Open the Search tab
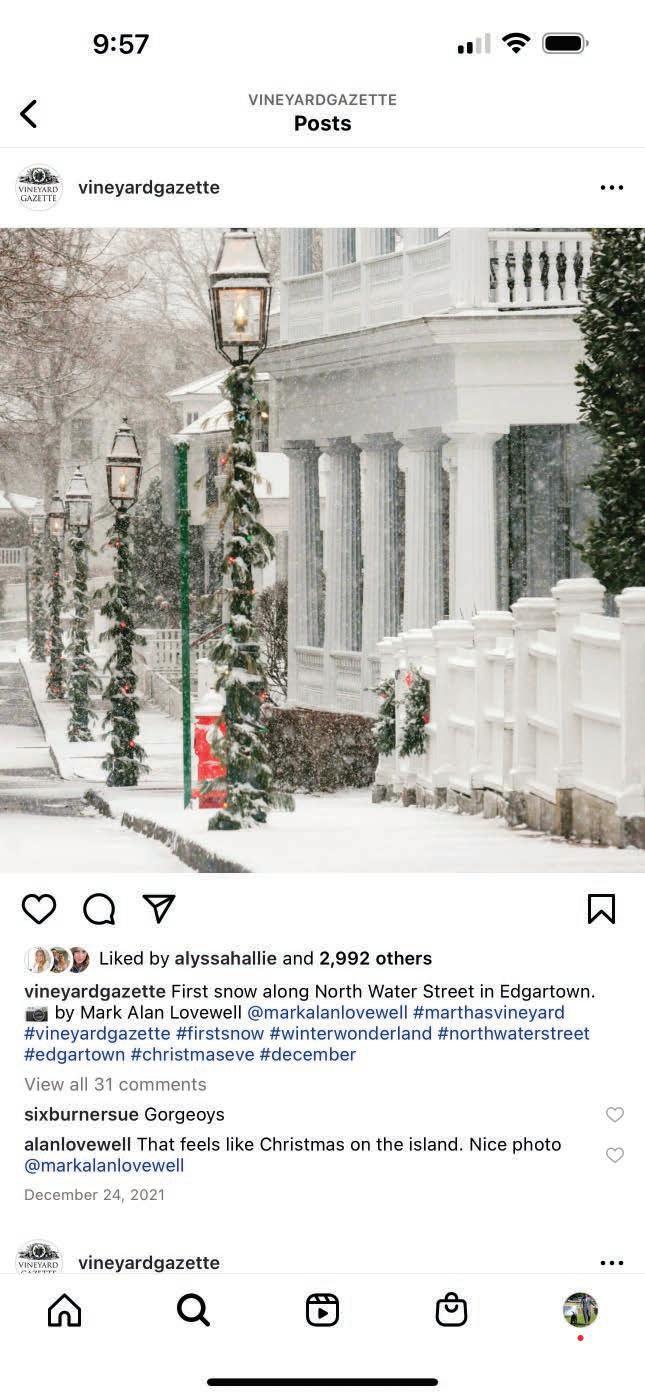 point(193,1310)
